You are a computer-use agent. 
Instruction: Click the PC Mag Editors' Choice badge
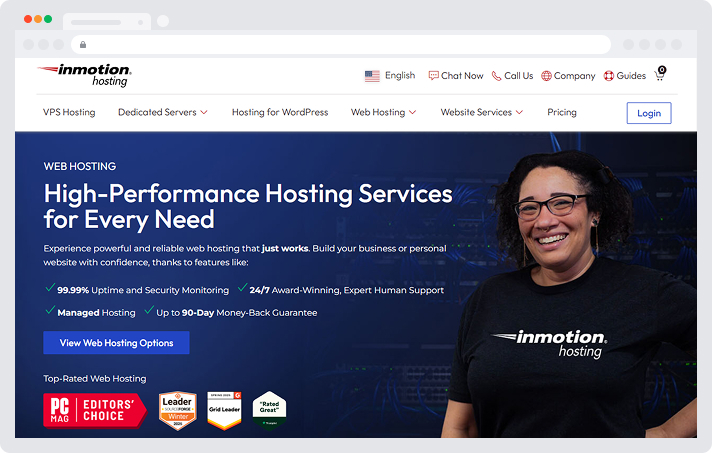click(x=95, y=410)
